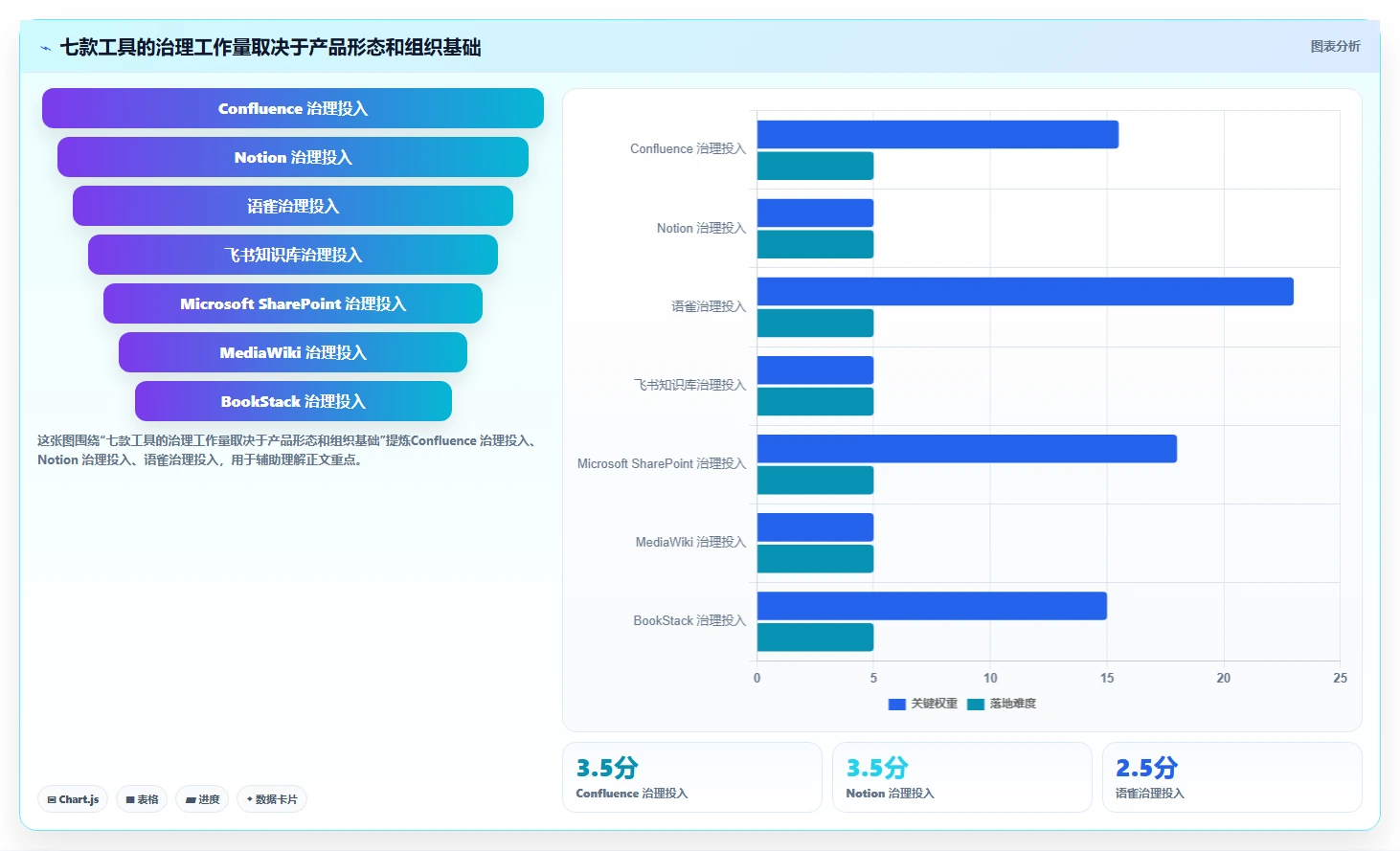Toggle the 关键权重 legend swatch
Image resolution: width=1400 pixels, height=851 pixels.
(897, 704)
